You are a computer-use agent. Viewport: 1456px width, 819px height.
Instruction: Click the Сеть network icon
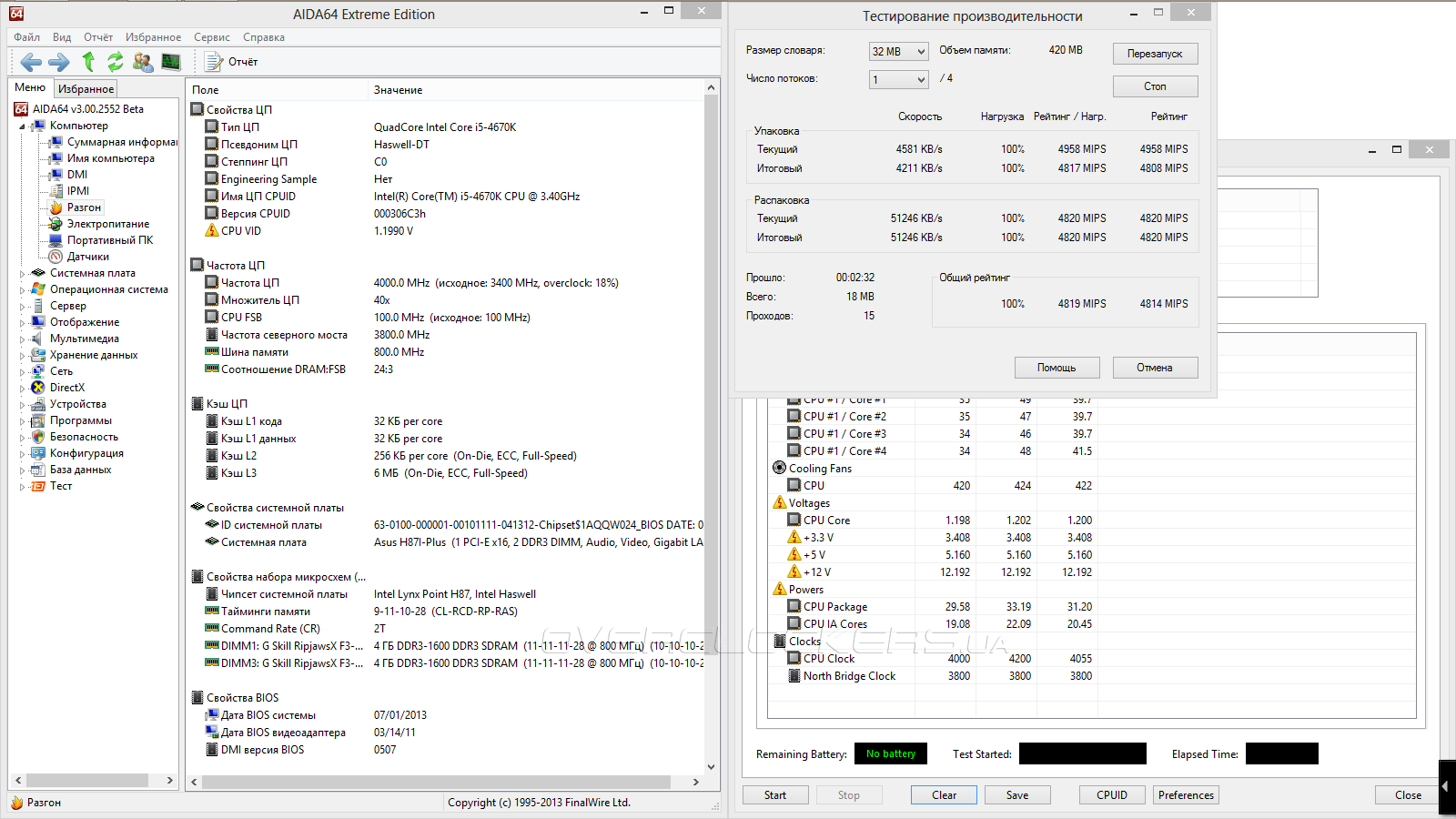click(x=38, y=371)
